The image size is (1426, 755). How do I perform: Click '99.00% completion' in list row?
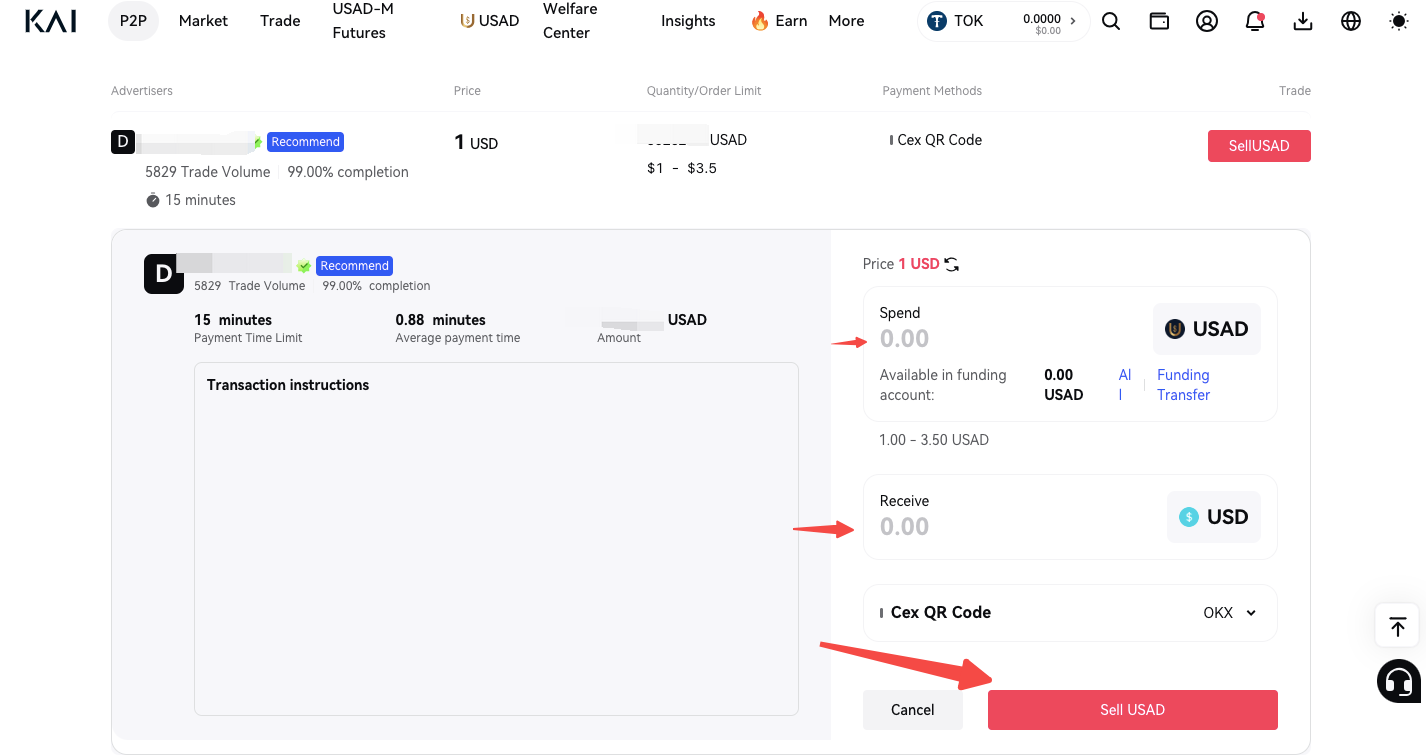348,172
